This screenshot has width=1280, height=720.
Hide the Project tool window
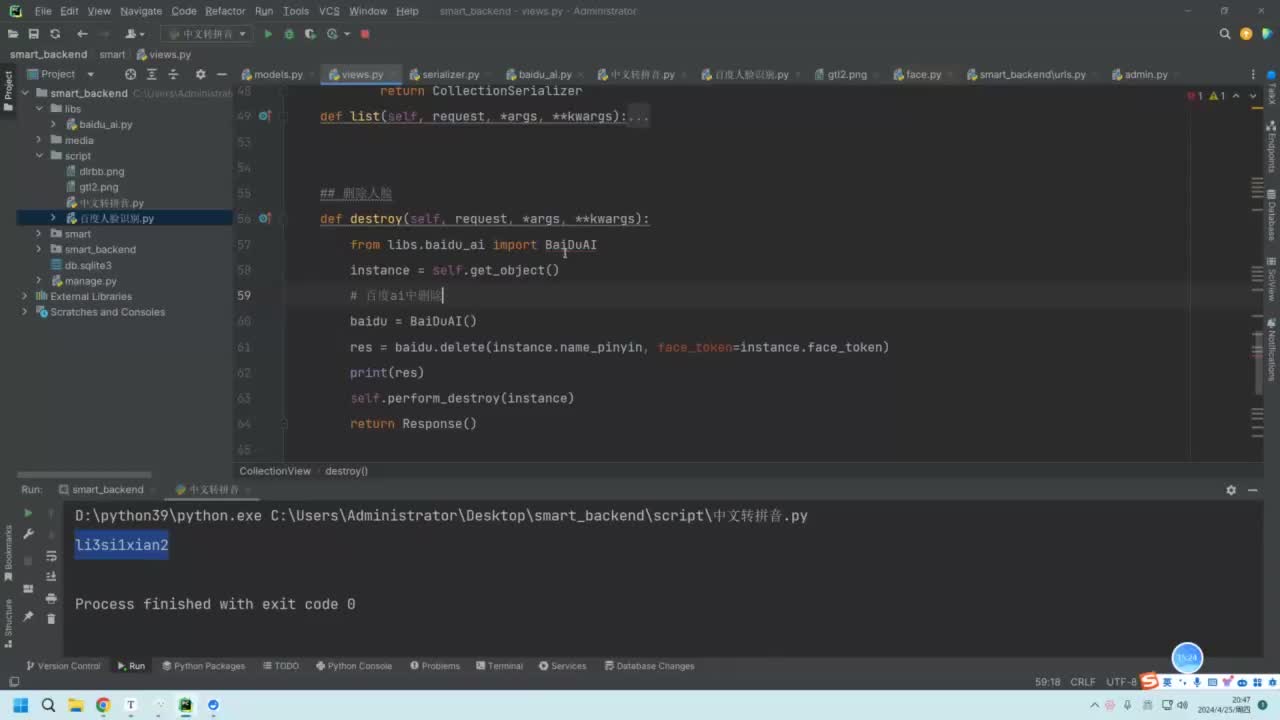pos(222,74)
